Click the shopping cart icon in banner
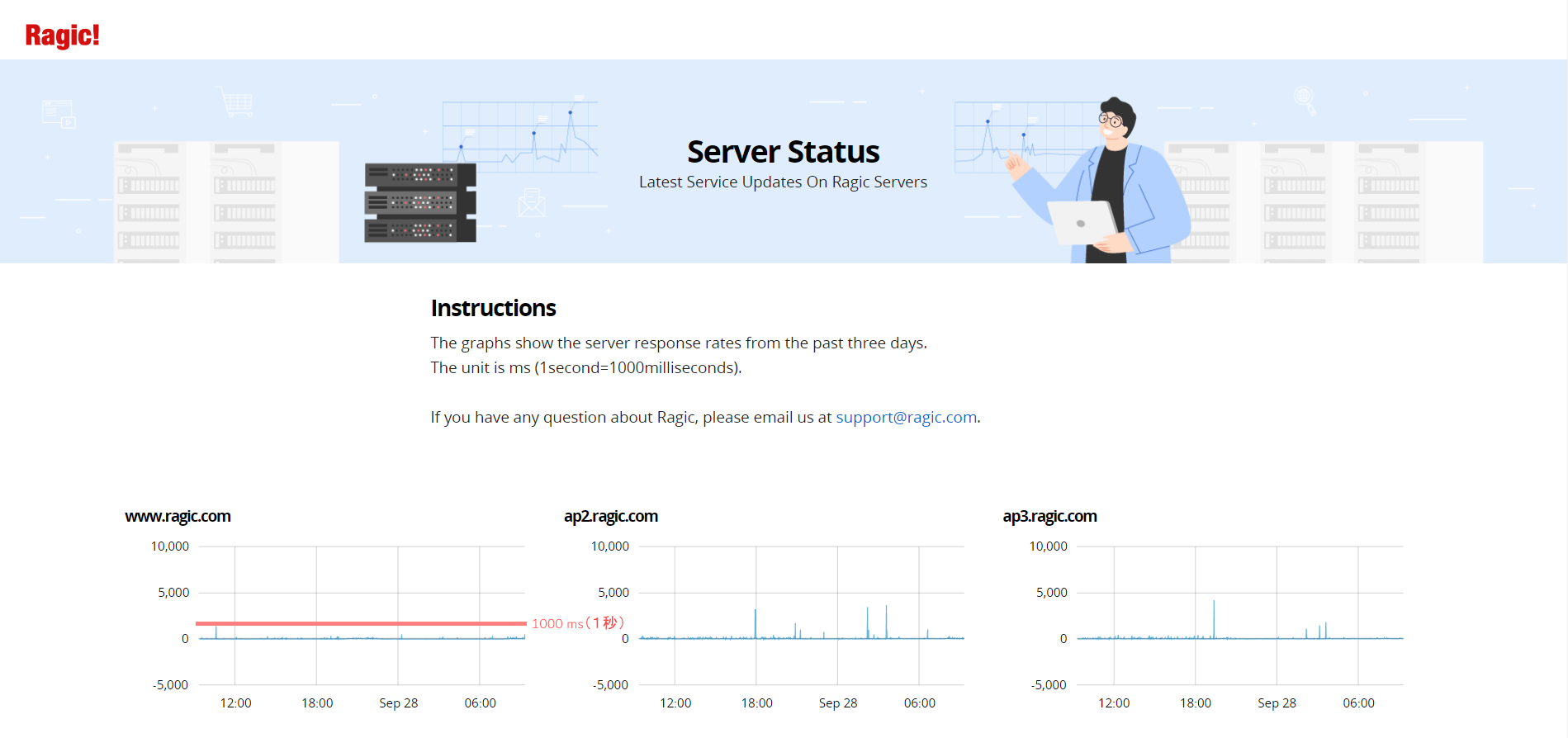1568x738 pixels. pyautogui.click(x=236, y=102)
